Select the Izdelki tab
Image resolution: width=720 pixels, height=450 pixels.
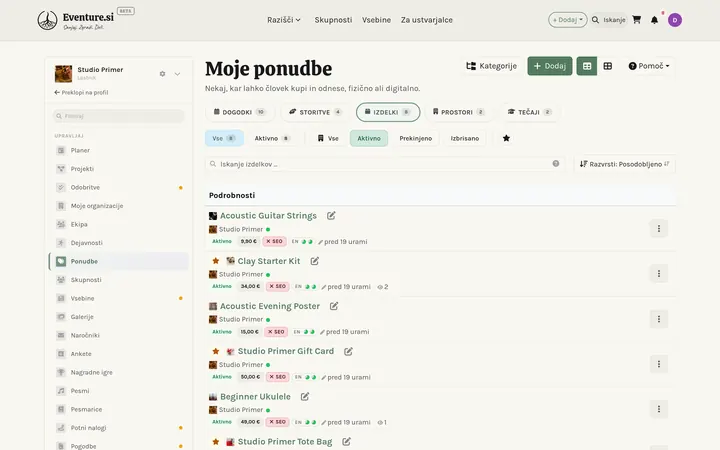[388, 112]
